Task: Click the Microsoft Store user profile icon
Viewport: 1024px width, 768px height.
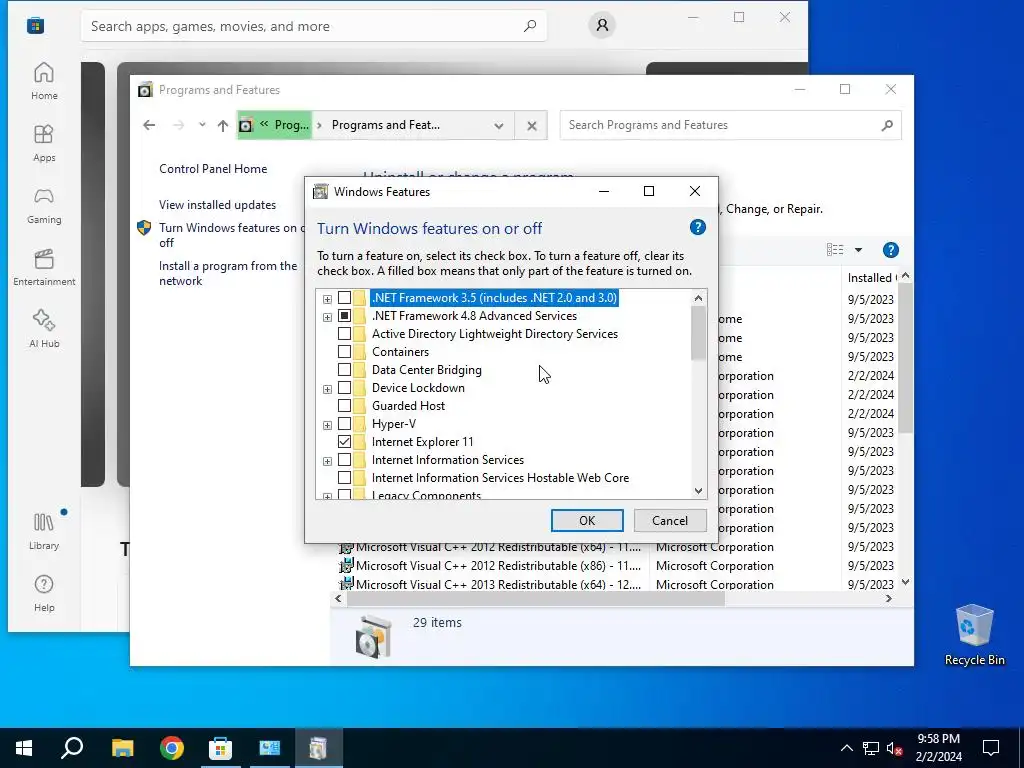Action: (x=601, y=25)
